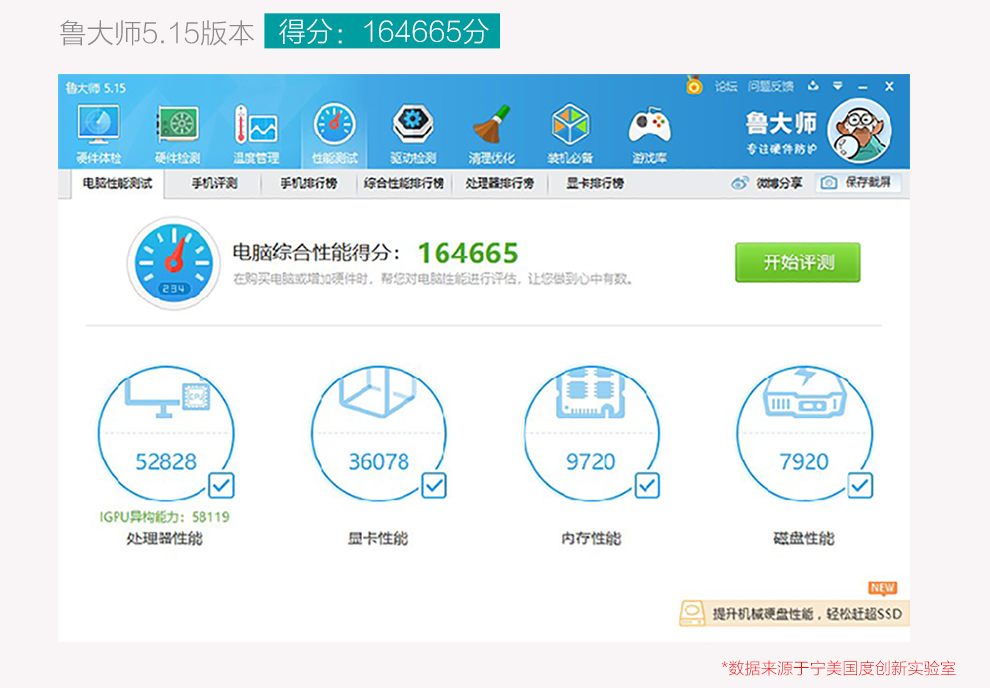Click the processor performance circle 52828
The image size is (990, 688).
(167, 434)
